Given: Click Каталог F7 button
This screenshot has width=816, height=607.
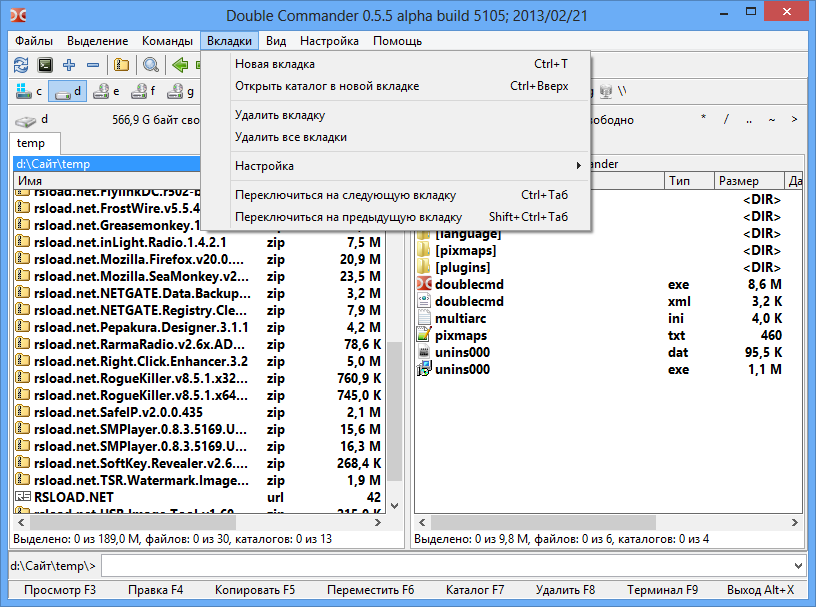Looking at the screenshot, I should (x=475, y=590).
